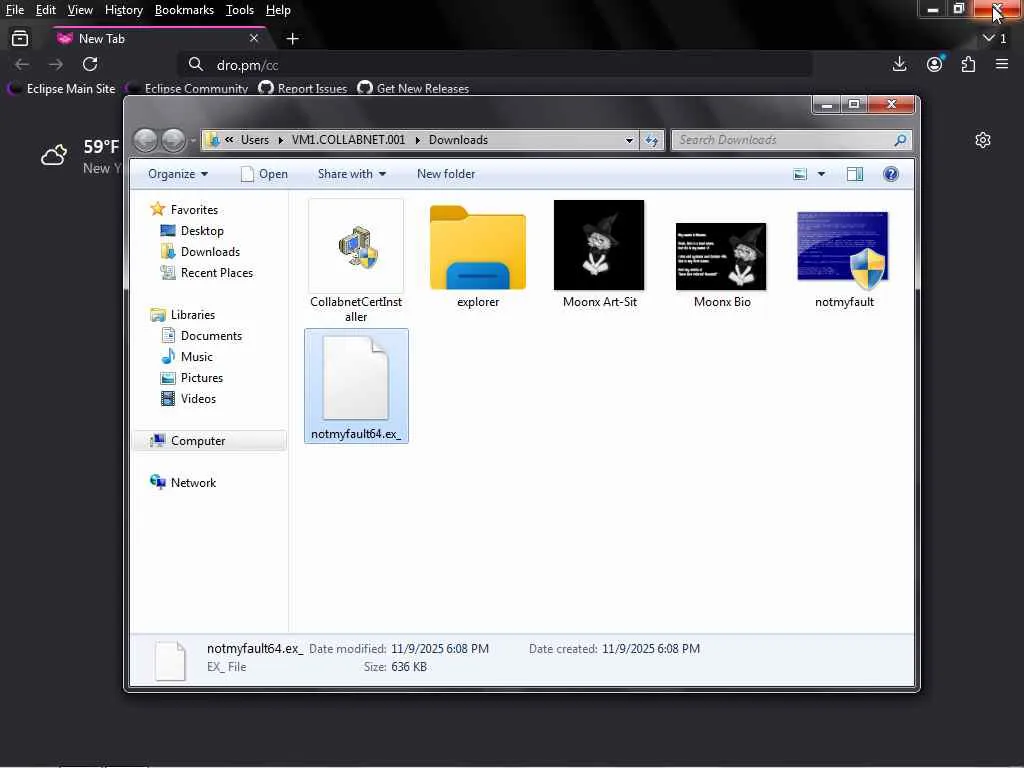Open the browser account icon

pos(935,64)
